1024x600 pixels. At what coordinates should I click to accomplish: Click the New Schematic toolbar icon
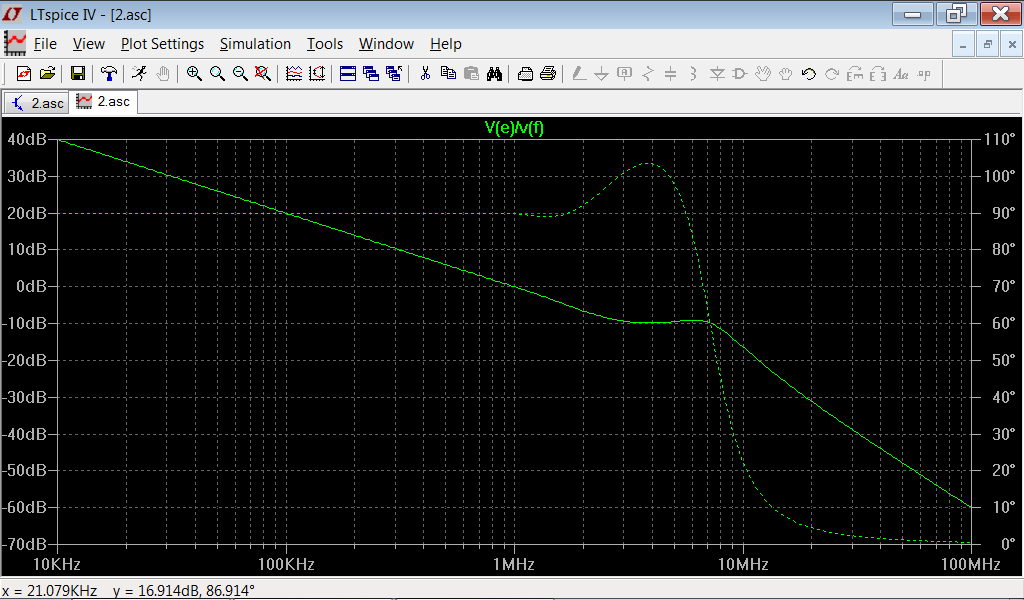24,74
